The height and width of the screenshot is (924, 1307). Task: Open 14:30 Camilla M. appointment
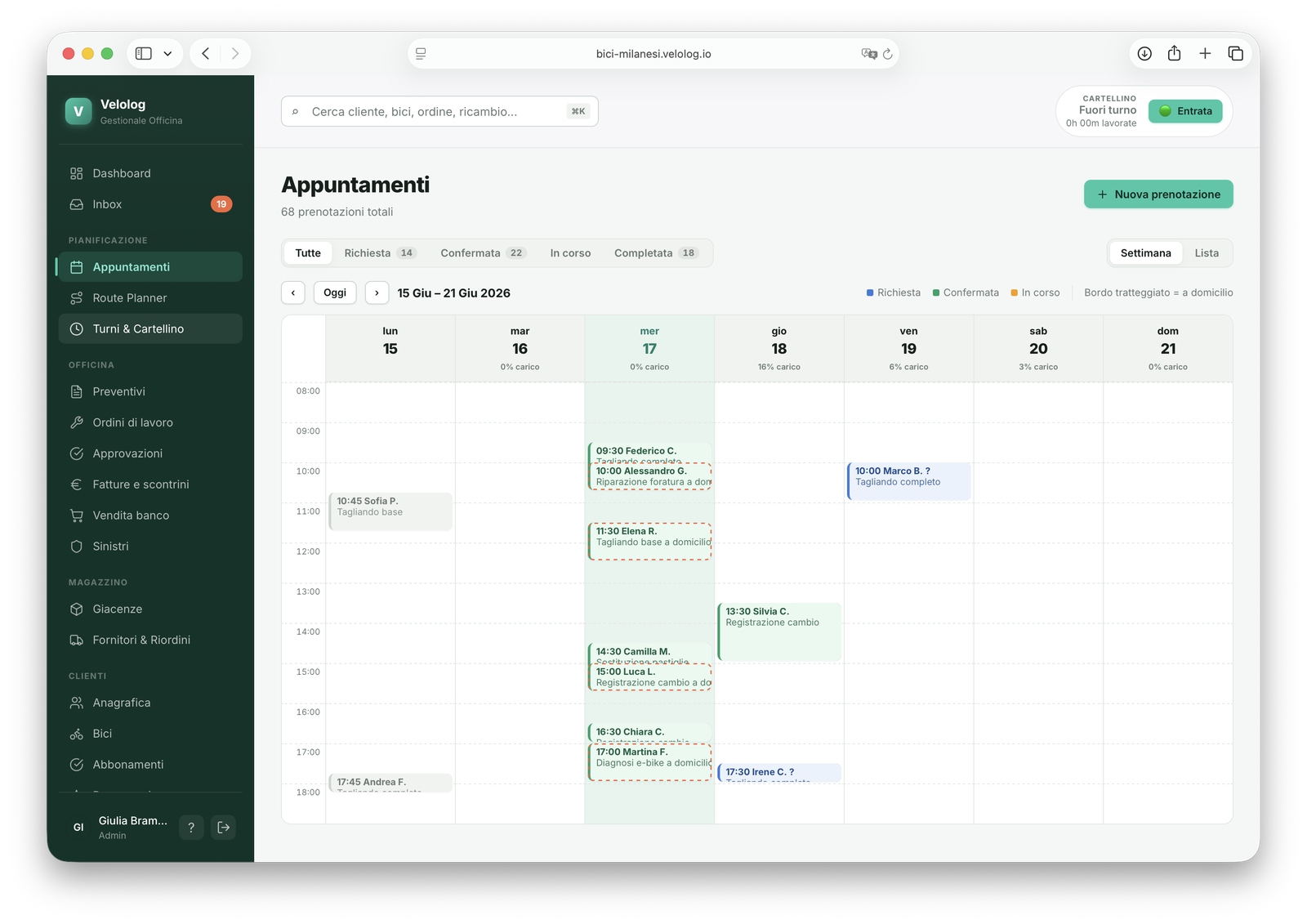(x=649, y=653)
